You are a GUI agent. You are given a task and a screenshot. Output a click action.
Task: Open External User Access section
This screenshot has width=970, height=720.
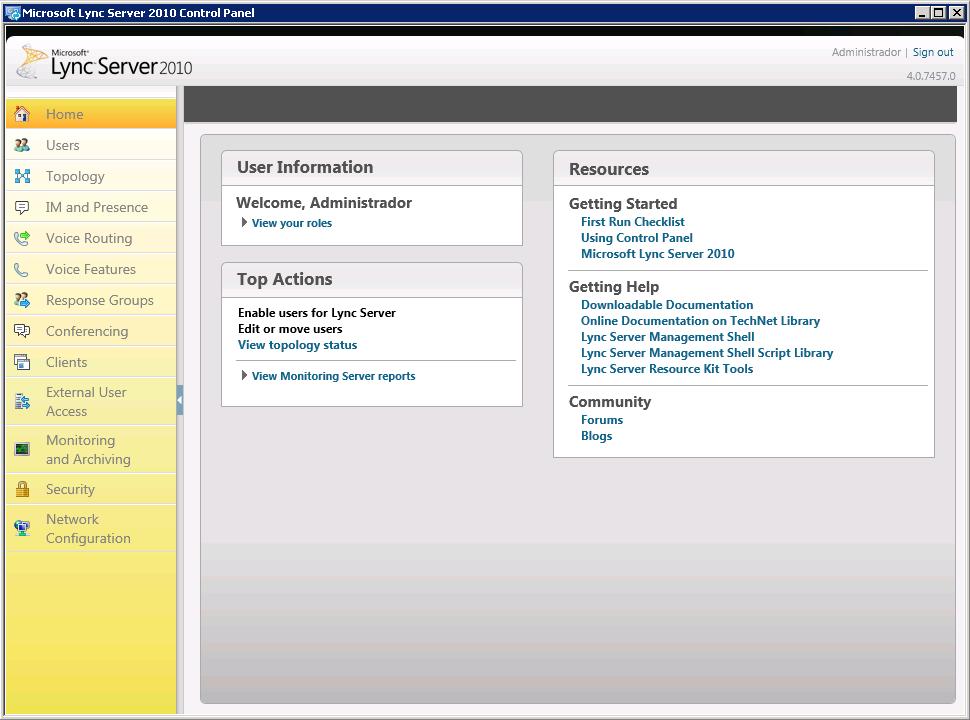[86, 401]
